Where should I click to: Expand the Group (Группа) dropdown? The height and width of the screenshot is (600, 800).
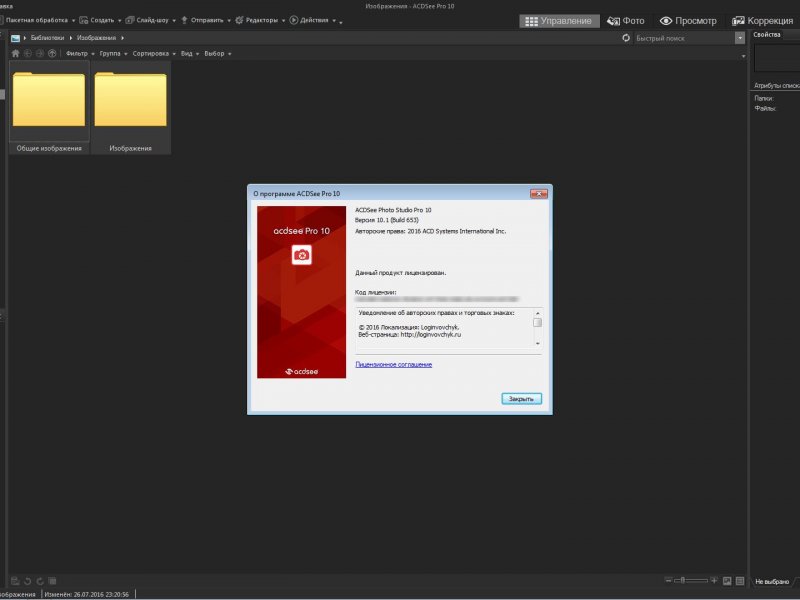pos(126,54)
